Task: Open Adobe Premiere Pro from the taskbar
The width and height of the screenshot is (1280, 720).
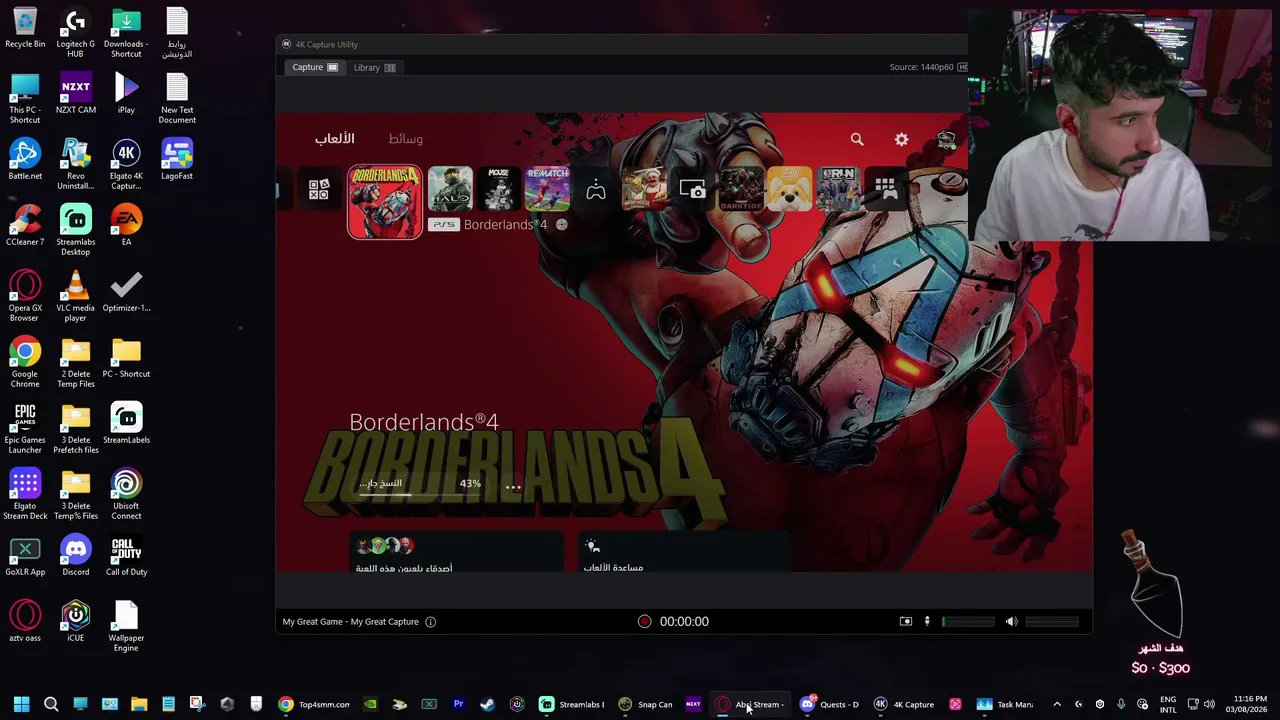Action: (458, 705)
